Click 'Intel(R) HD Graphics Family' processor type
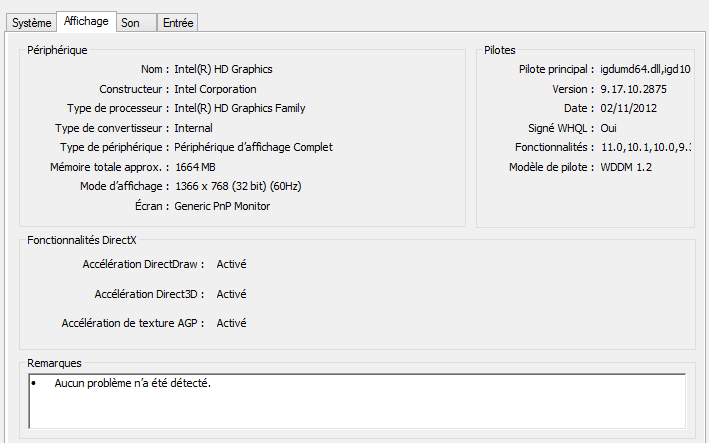 point(240,108)
